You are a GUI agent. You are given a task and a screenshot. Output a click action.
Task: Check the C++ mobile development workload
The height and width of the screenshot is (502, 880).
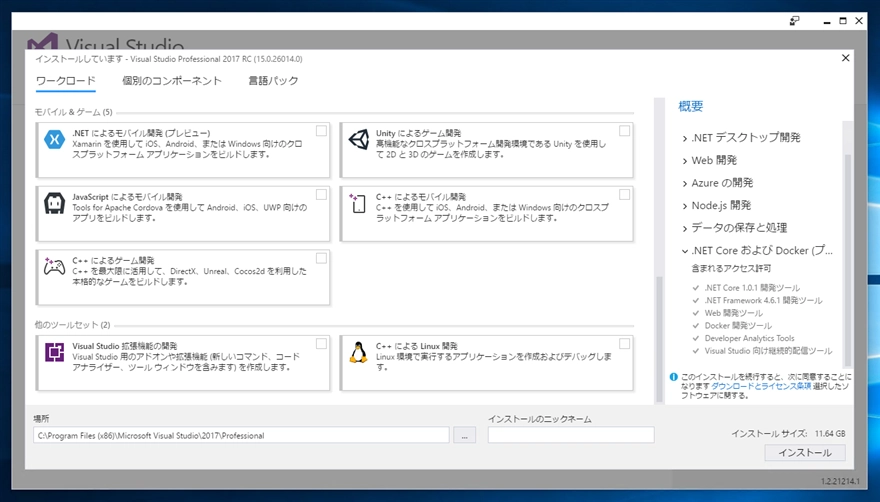[624, 195]
